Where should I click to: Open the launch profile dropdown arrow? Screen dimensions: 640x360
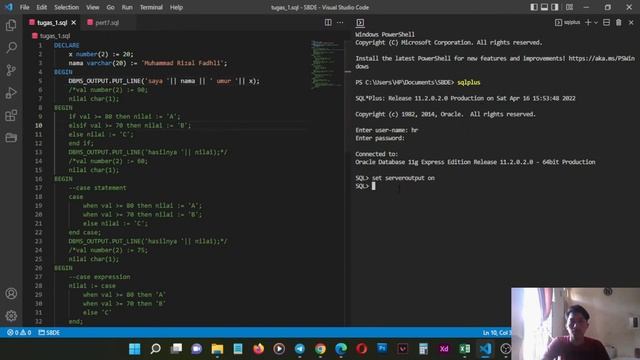[x=596, y=22]
